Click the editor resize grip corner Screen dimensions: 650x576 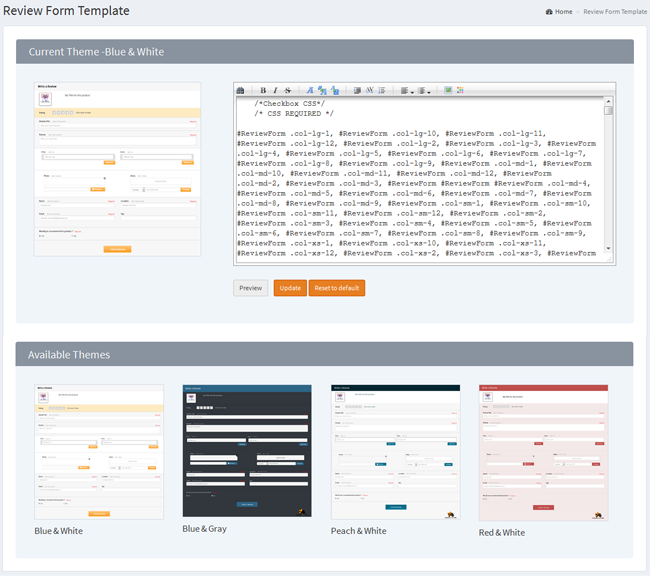click(x=609, y=259)
